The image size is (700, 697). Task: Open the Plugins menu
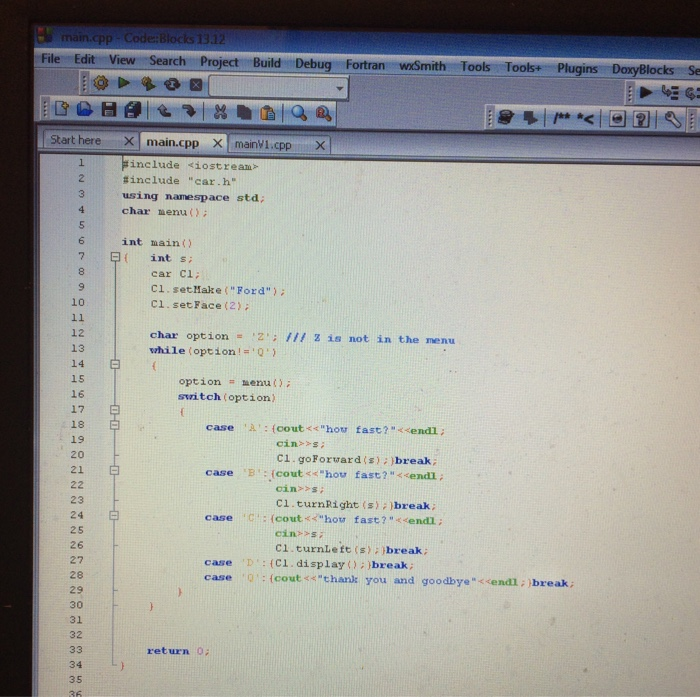pyautogui.click(x=577, y=69)
